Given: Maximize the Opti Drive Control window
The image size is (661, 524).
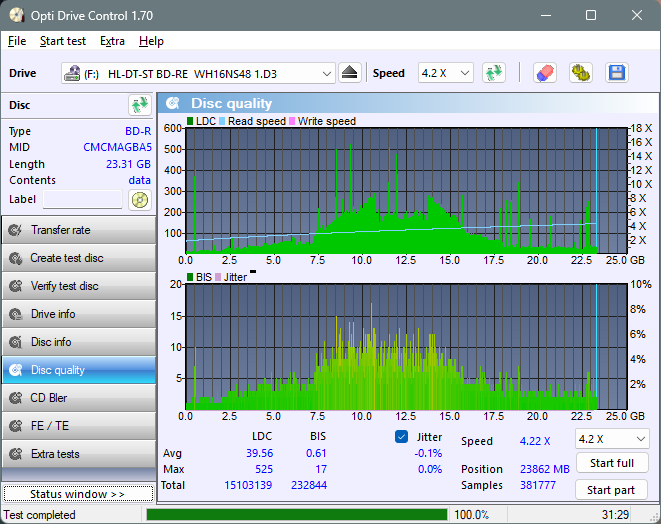Looking at the screenshot, I should (591, 16).
